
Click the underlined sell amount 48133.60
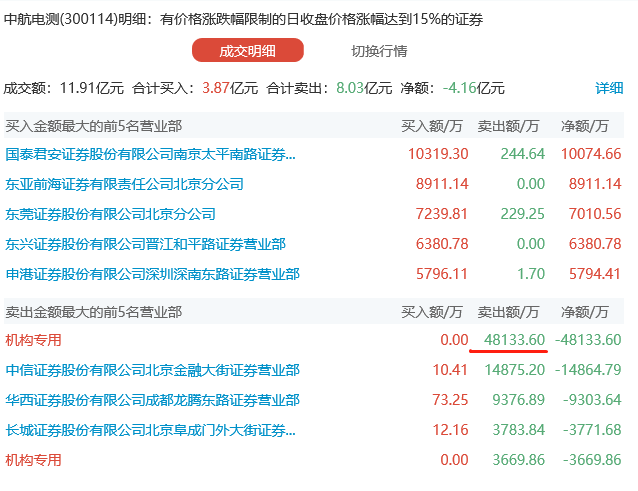point(515,340)
